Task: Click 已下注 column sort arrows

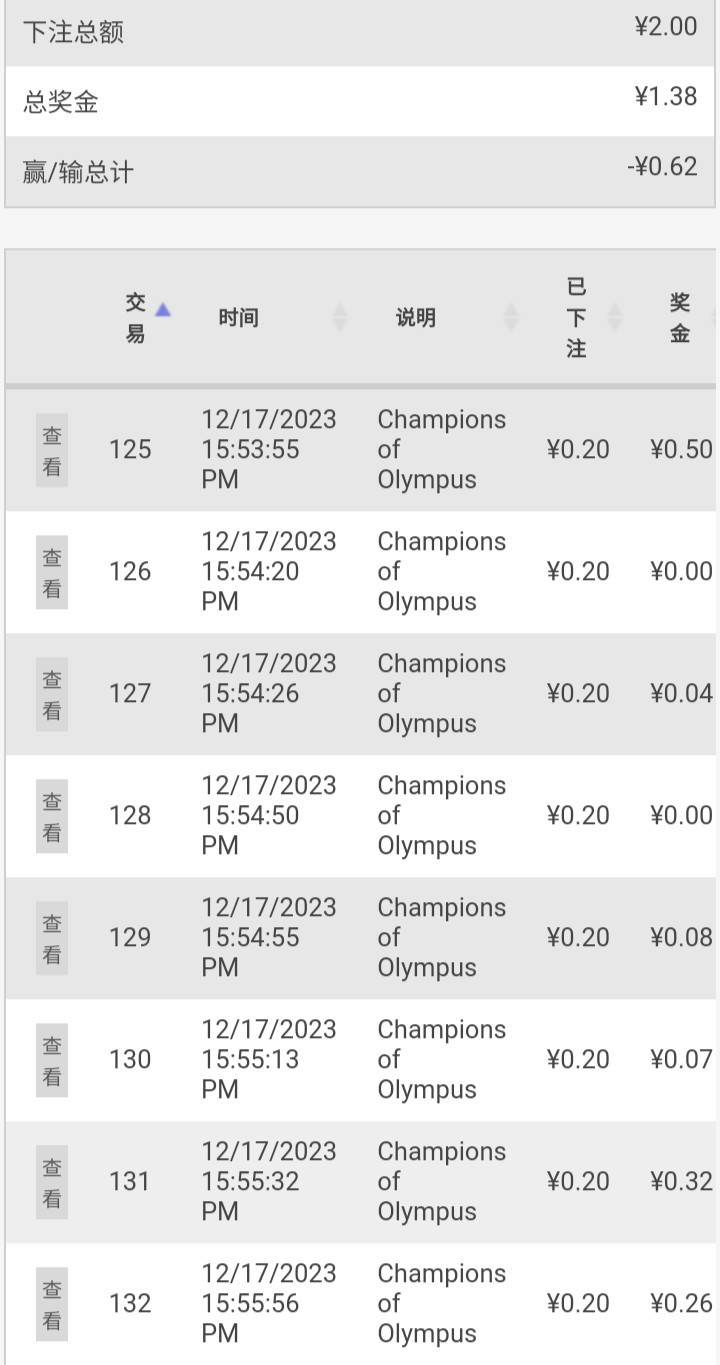Action: (615, 318)
